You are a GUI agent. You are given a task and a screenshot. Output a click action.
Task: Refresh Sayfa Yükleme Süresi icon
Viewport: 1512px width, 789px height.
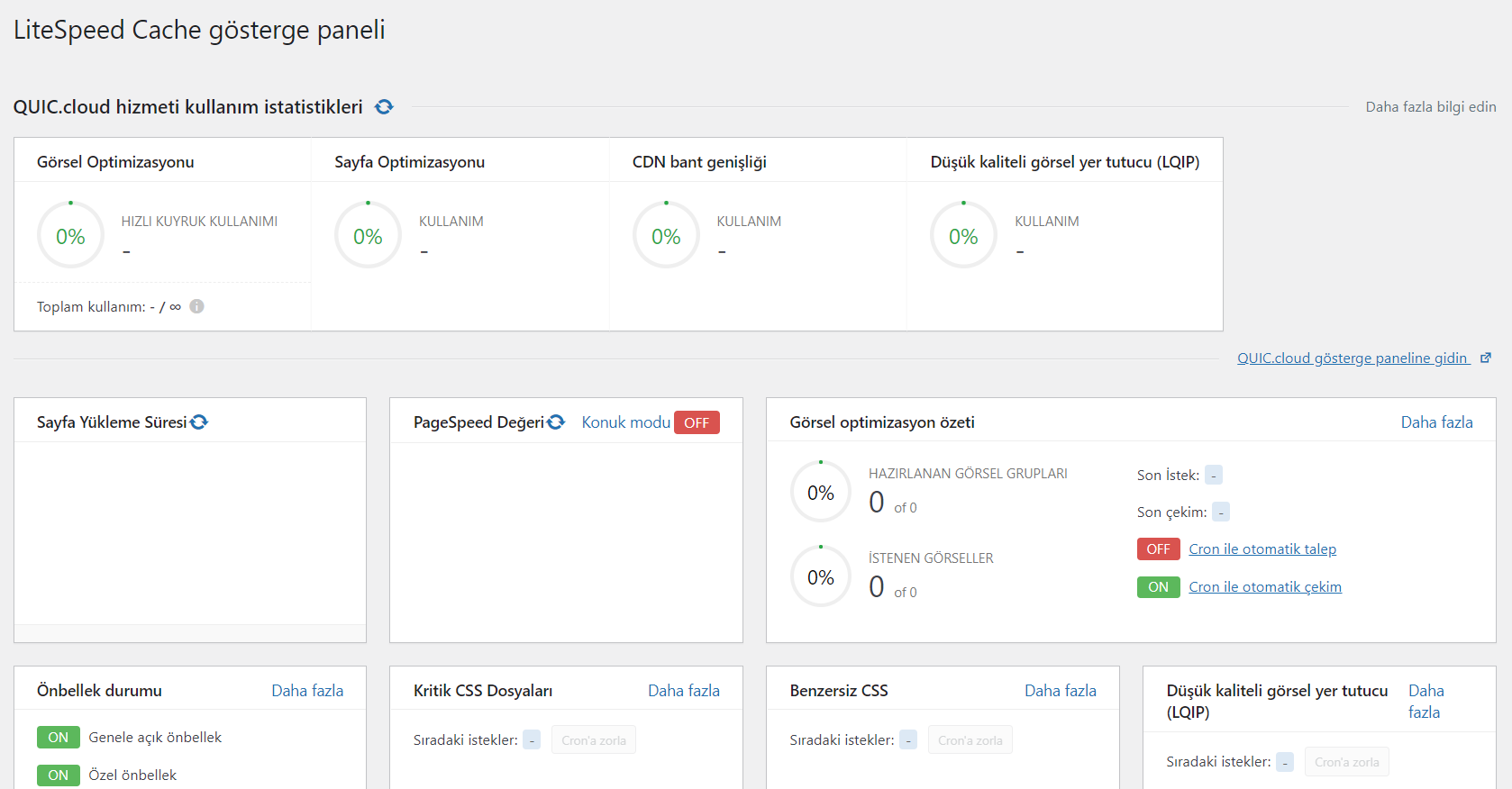tap(199, 422)
